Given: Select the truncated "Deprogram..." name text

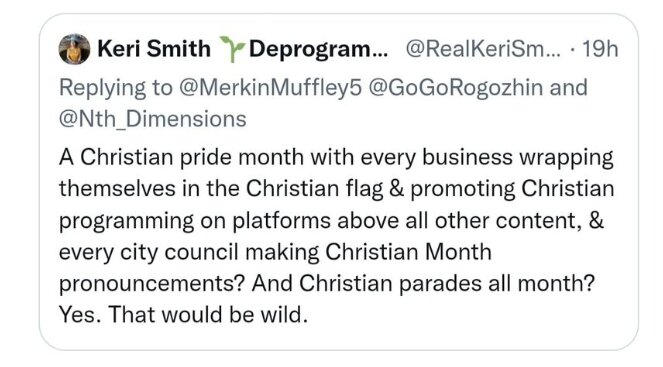Looking at the screenshot, I should (x=318, y=49).
